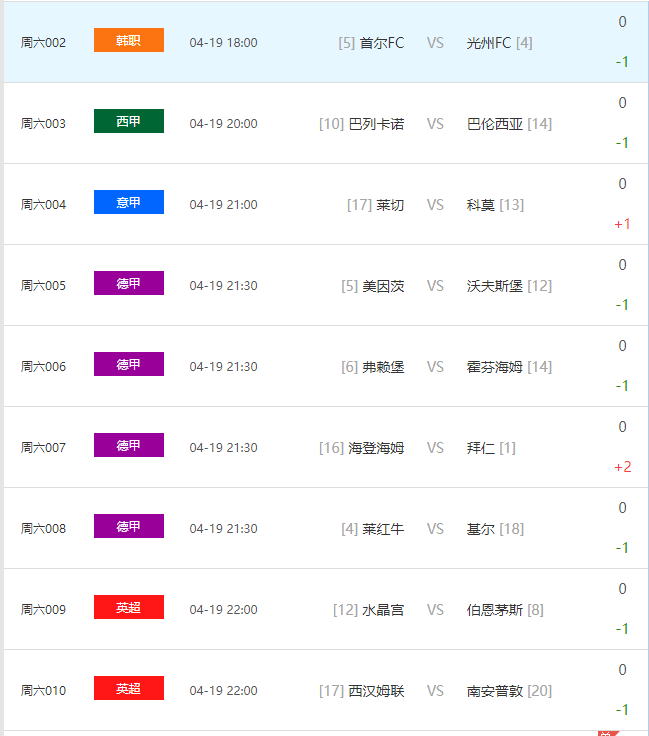
Task: Open the 拜仁 team link
Action: 481,448
